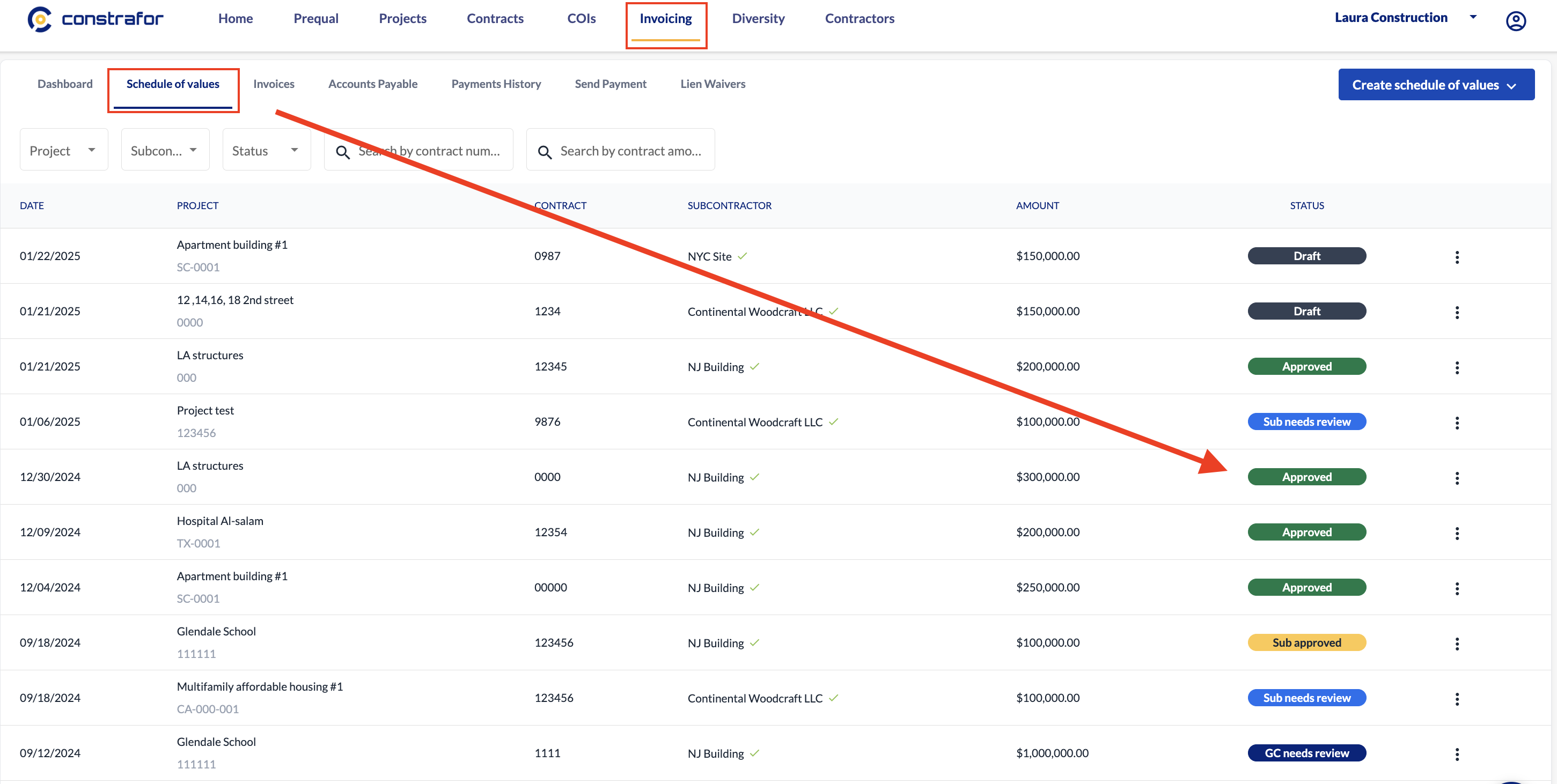Open the Laura Construction account dropdown arrow
The height and width of the screenshot is (784, 1557).
1473,18
